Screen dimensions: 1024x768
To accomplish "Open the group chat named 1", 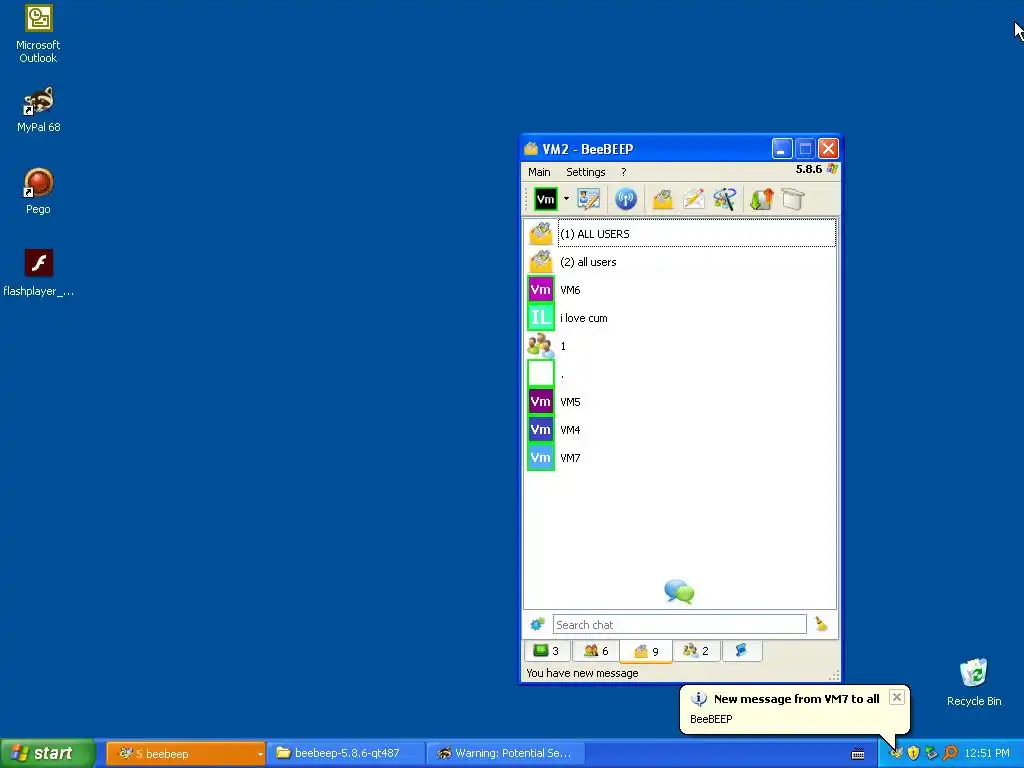I will pos(680,346).
